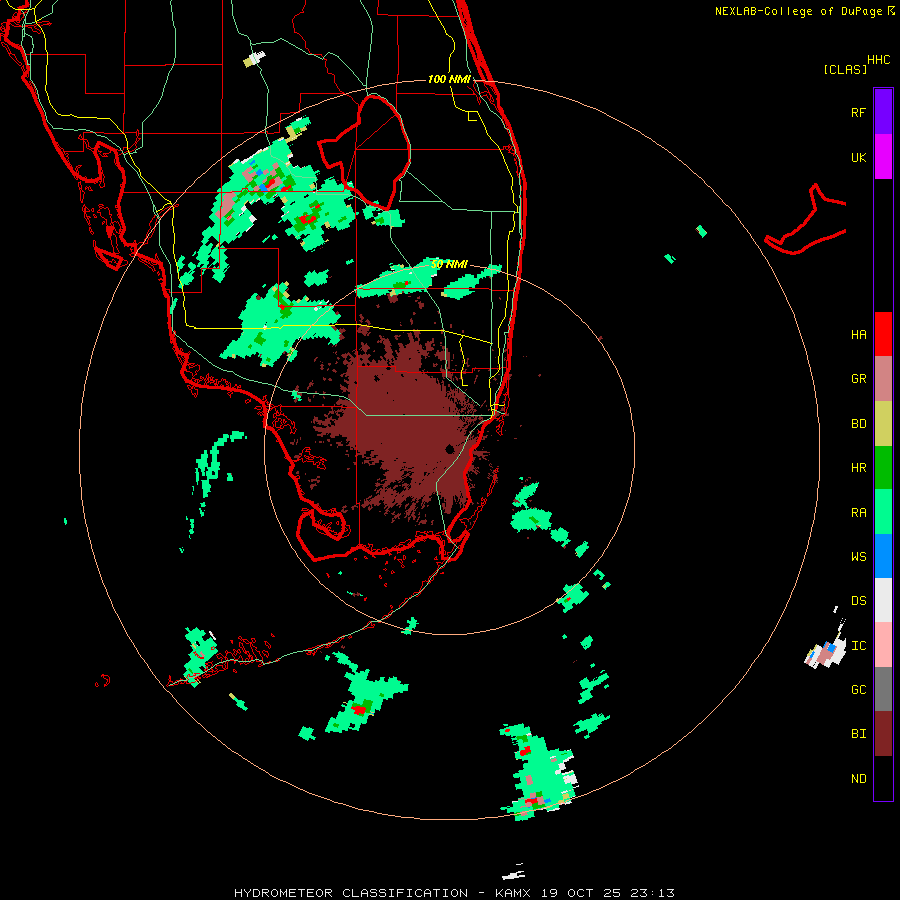Click the HR dark green legend swatch
Image resolution: width=900 pixels, height=900 pixels.
pyautogui.click(x=883, y=467)
